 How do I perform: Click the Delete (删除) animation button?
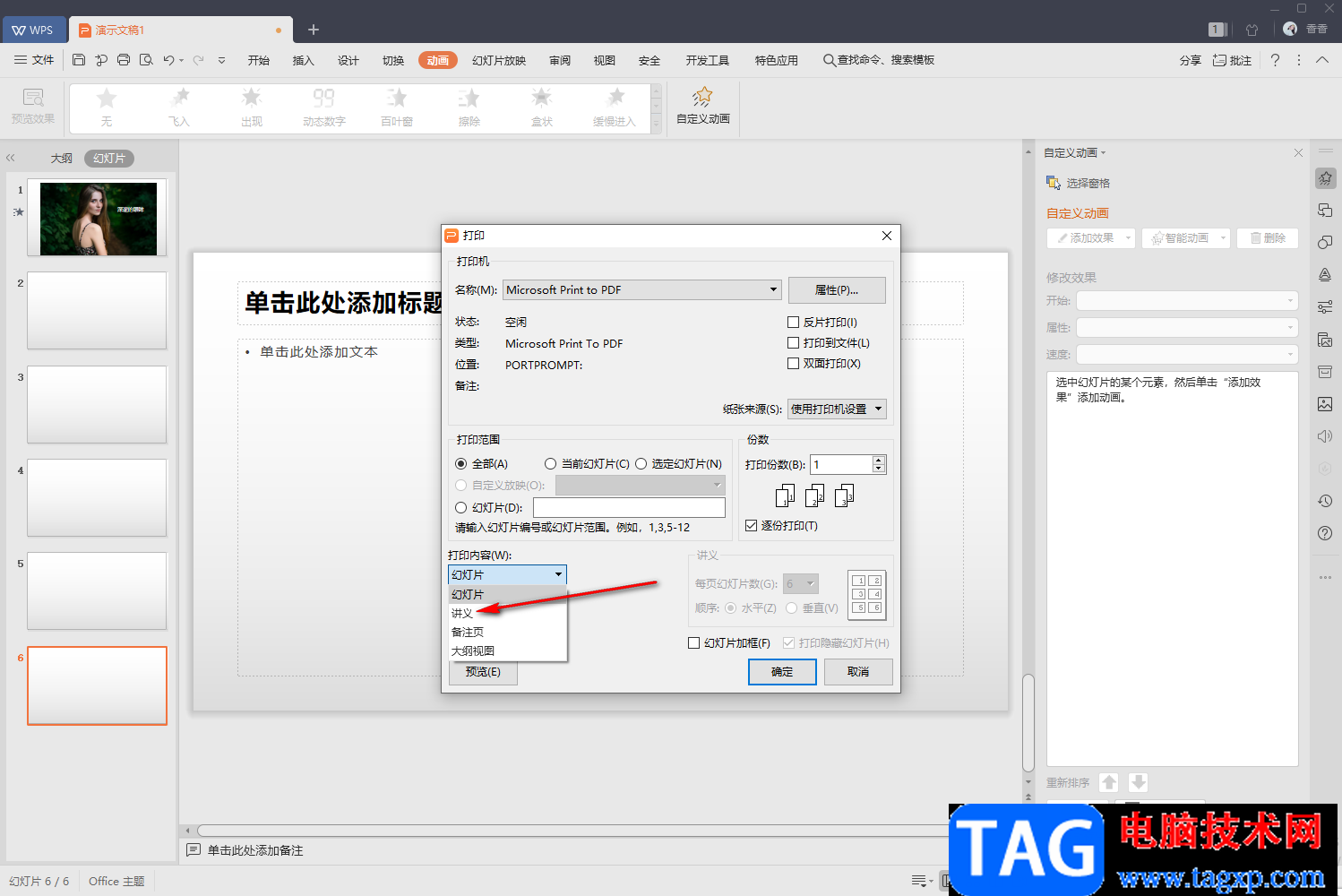1268,237
